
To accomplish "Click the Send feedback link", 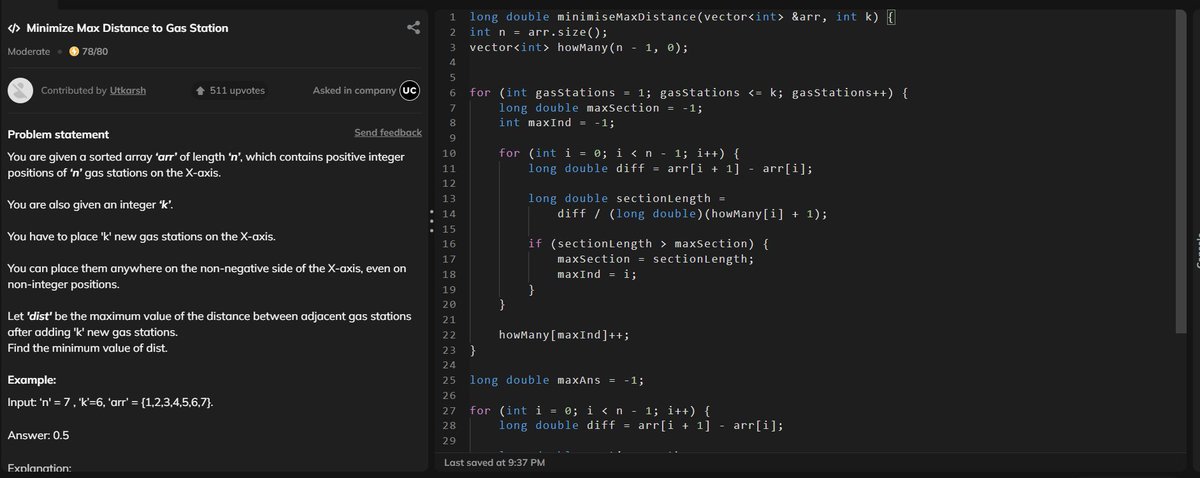I will [388, 132].
